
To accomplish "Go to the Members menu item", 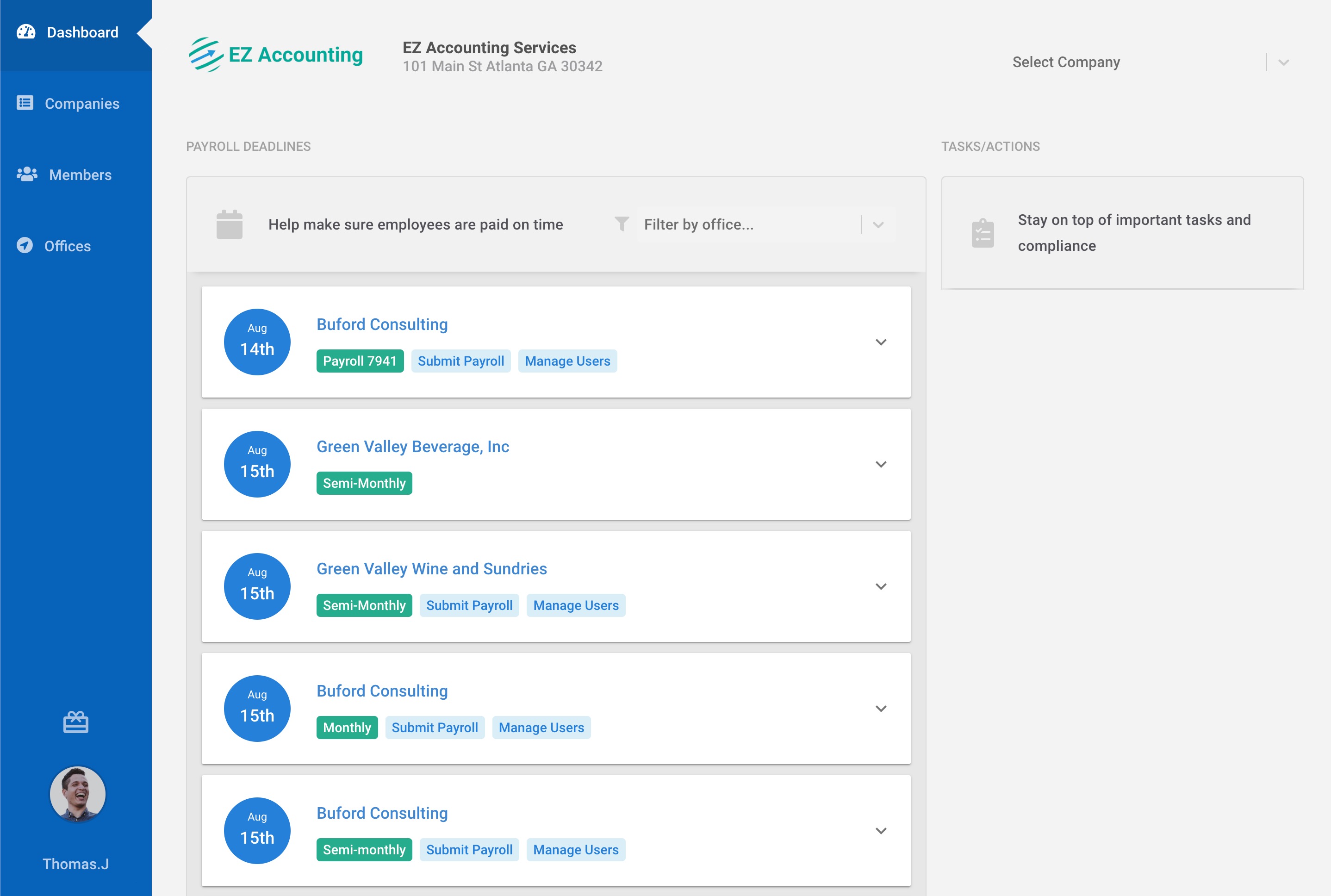I will [x=80, y=175].
